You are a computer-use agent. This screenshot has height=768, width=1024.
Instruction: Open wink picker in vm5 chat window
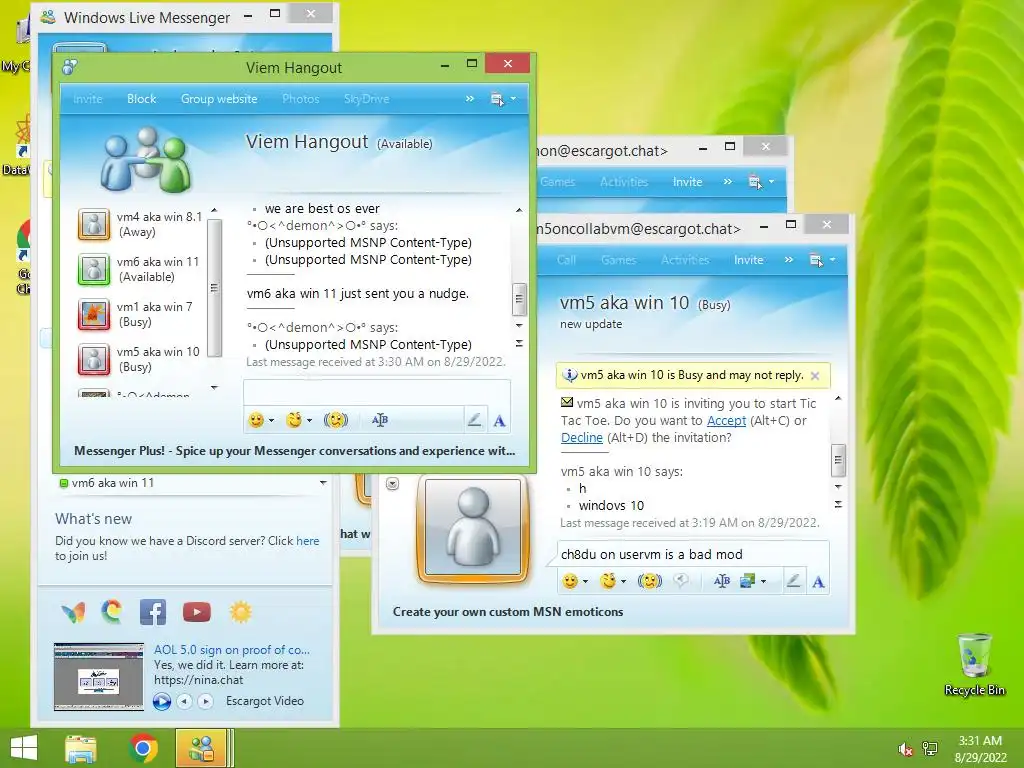coord(608,581)
